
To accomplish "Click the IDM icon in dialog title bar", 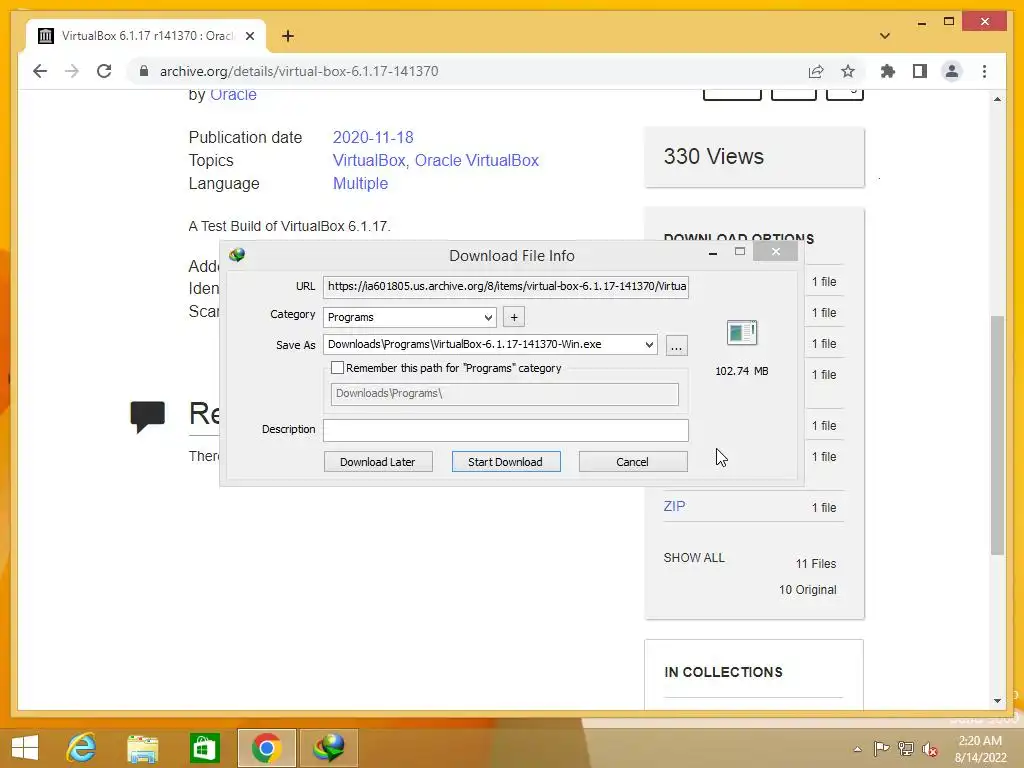I will tap(237, 255).
